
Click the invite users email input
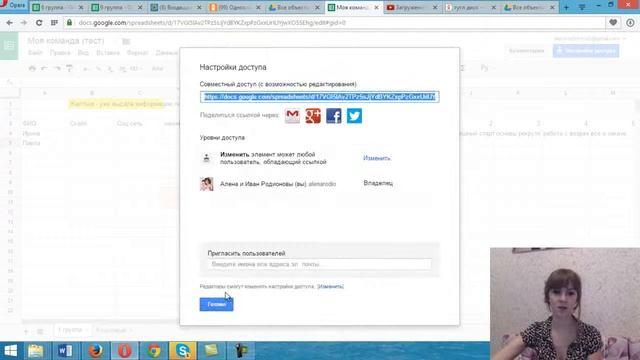[x=319, y=264]
